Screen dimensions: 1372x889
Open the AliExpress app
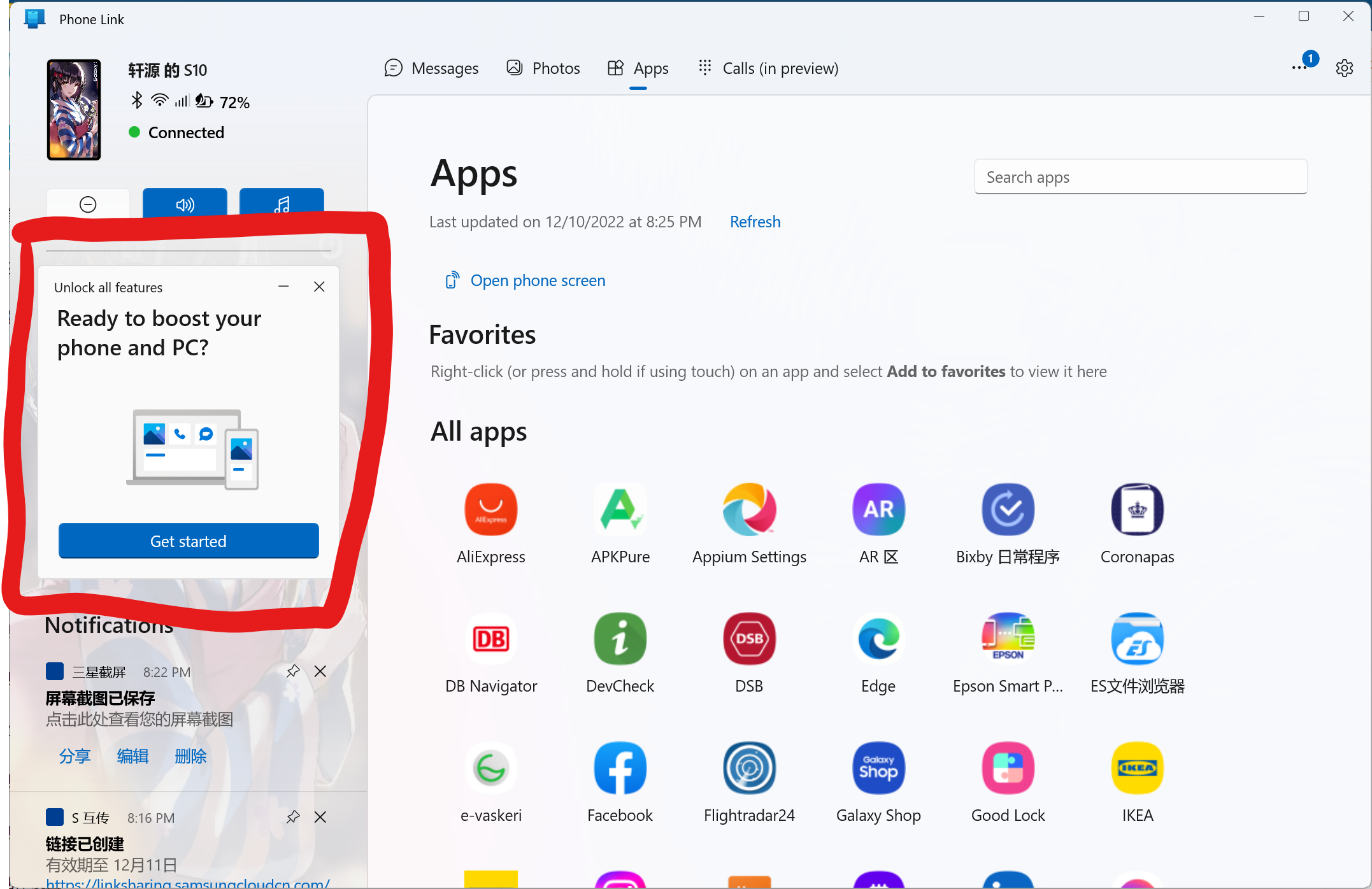click(490, 509)
